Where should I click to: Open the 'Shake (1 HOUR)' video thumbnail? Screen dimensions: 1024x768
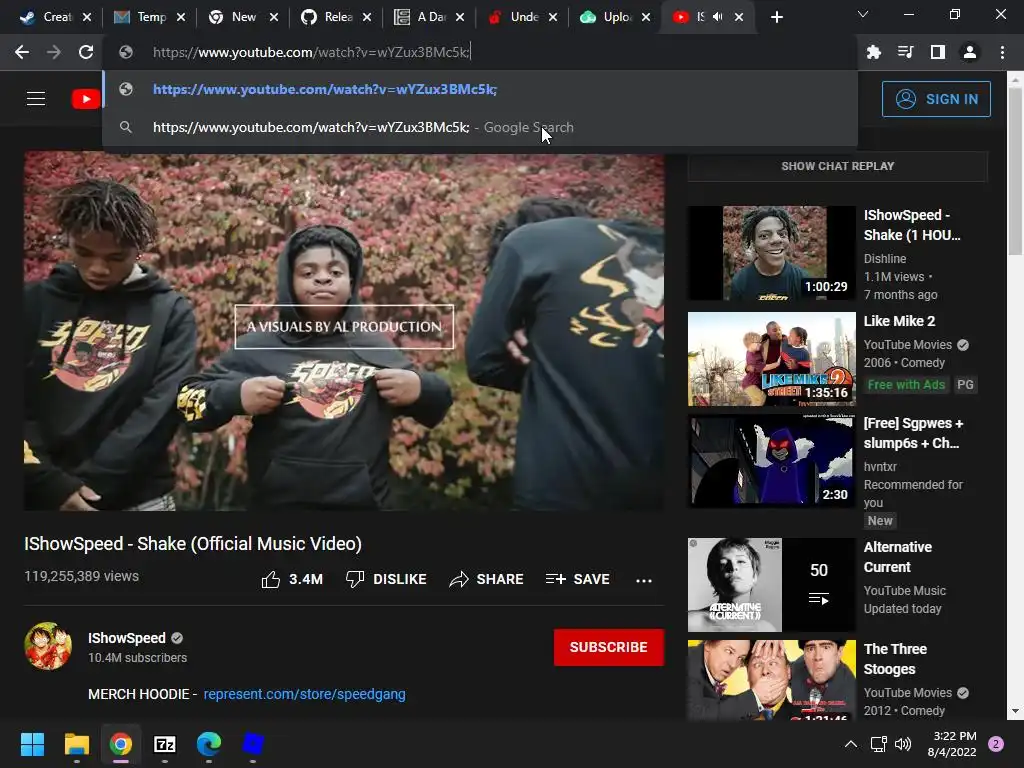click(771, 253)
